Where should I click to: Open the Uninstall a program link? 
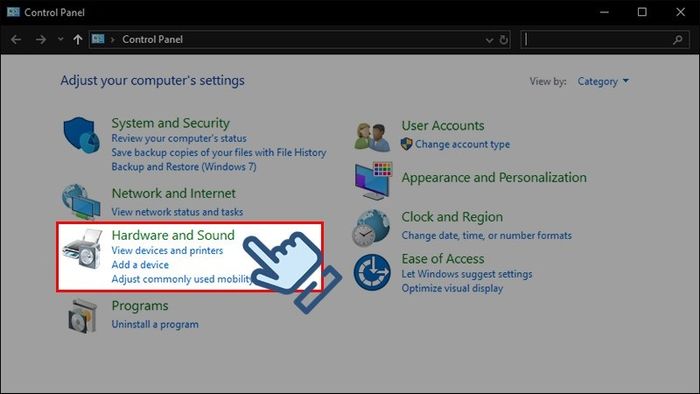click(155, 324)
